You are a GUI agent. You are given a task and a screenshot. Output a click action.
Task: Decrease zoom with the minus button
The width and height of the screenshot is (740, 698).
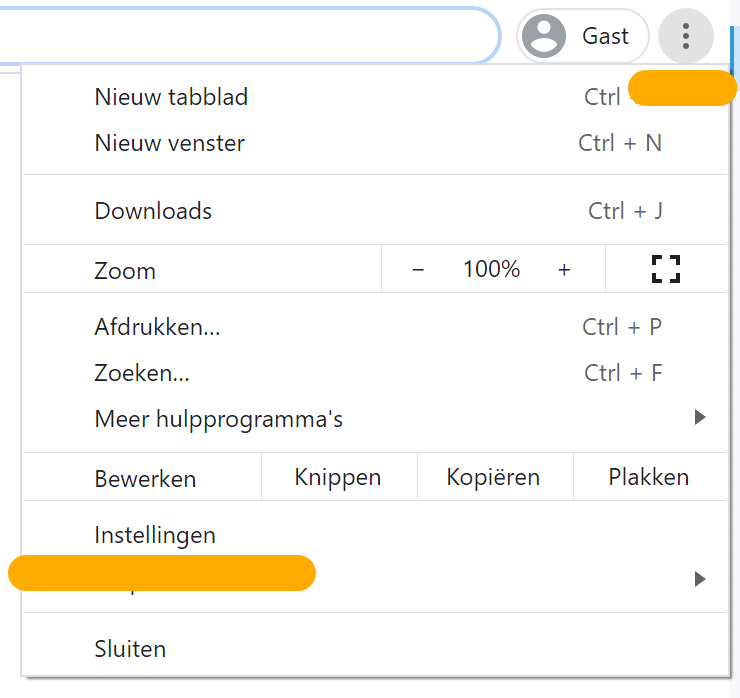tap(418, 269)
